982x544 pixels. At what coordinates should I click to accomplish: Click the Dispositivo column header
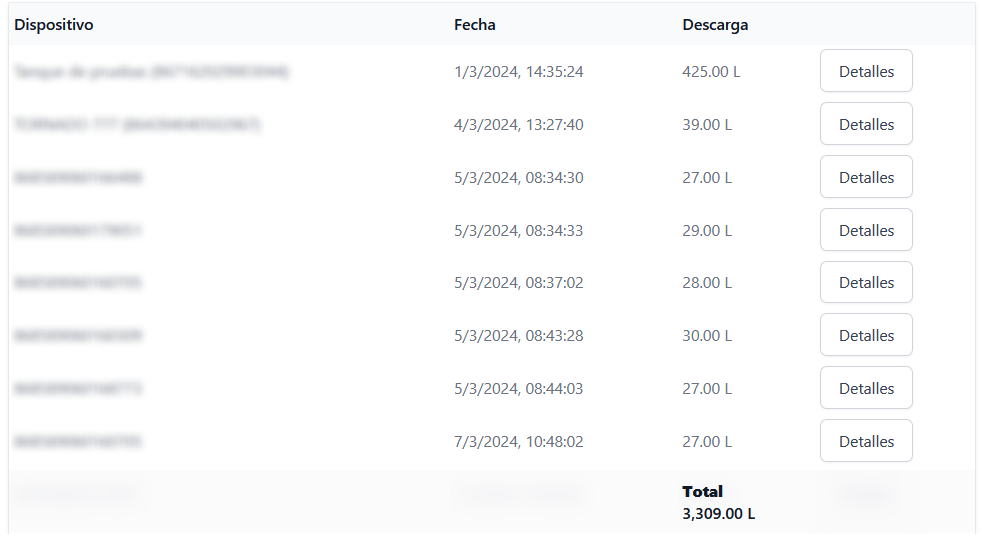[x=54, y=25]
